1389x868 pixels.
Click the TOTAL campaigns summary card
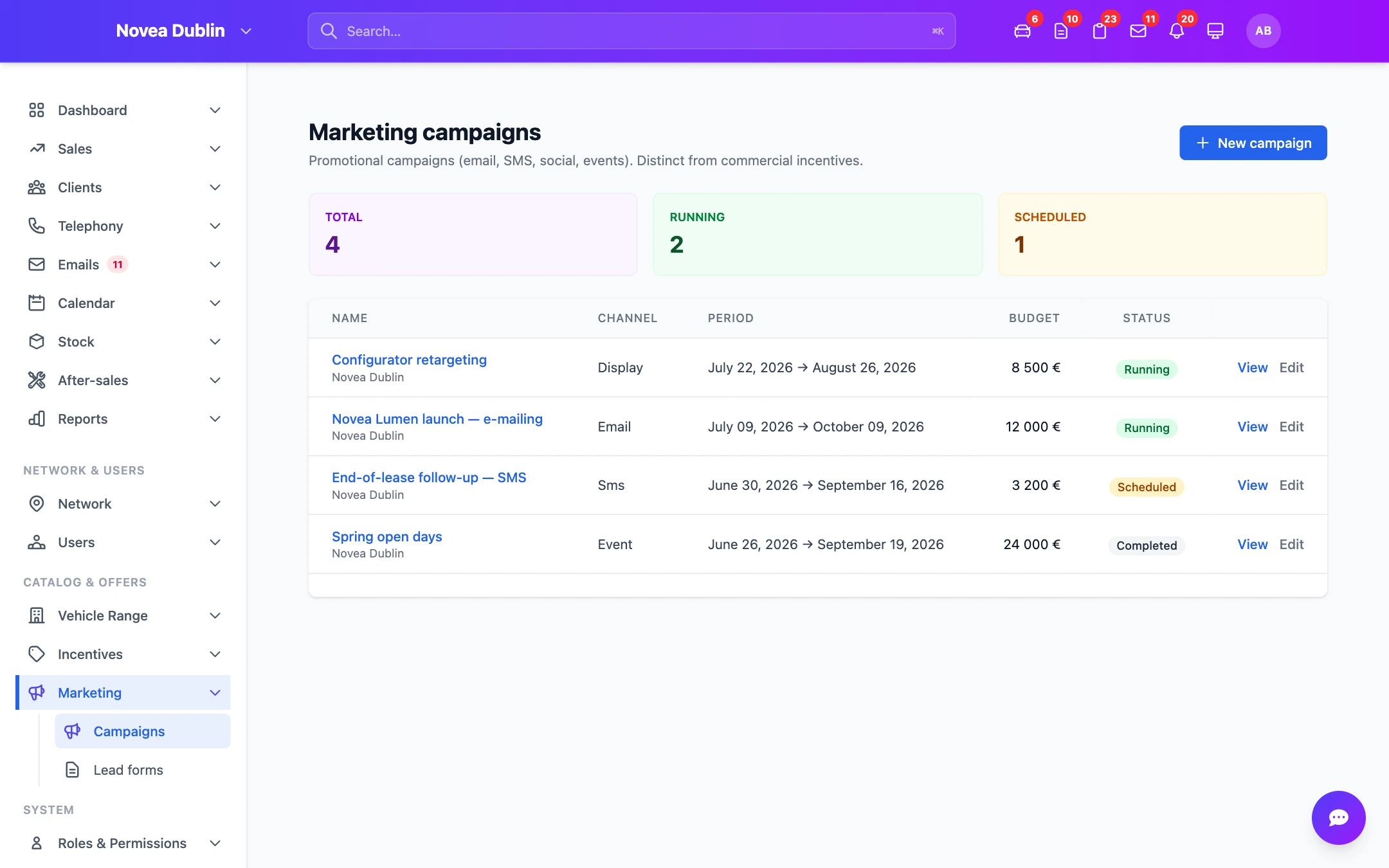473,234
